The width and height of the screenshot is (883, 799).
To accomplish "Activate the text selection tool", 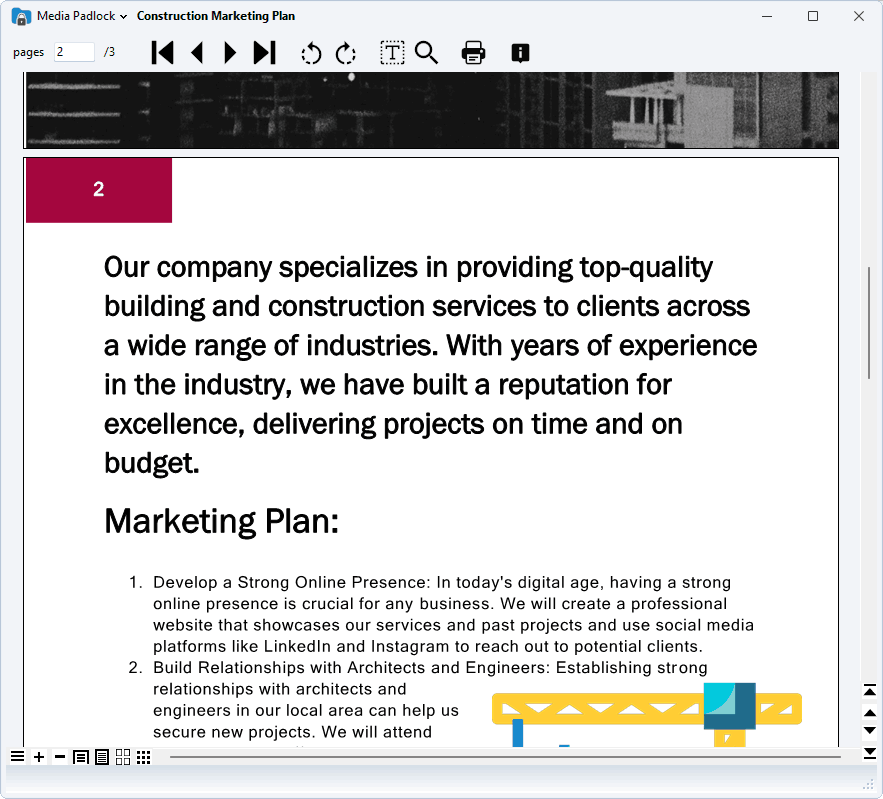I will coord(392,53).
